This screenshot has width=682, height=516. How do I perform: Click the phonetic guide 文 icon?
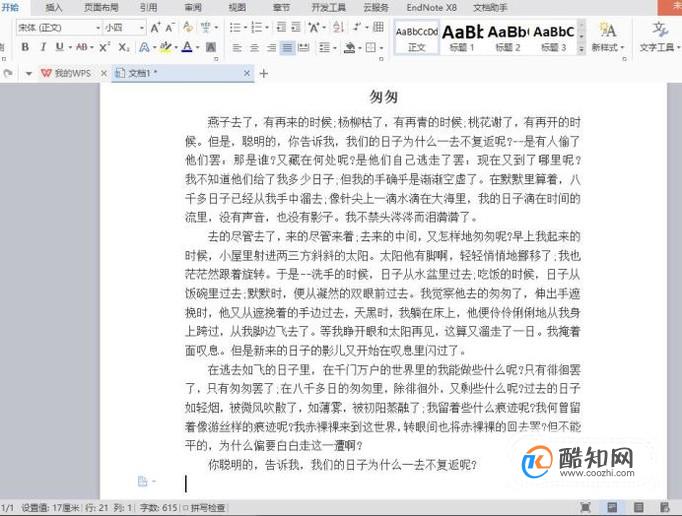click(x=205, y=27)
